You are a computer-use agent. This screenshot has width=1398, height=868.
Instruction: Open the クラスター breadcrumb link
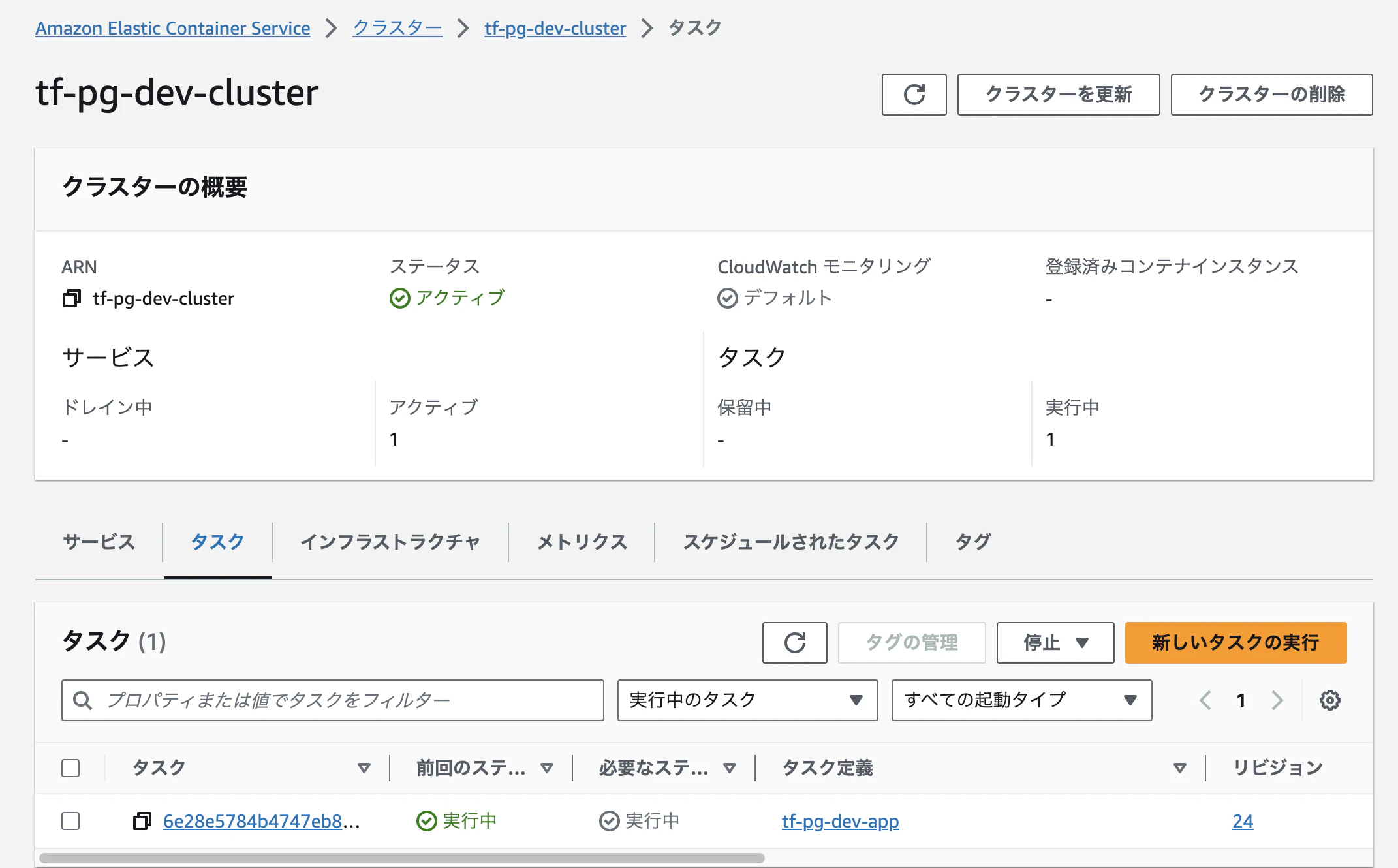pyautogui.click(x=397, y=28)
